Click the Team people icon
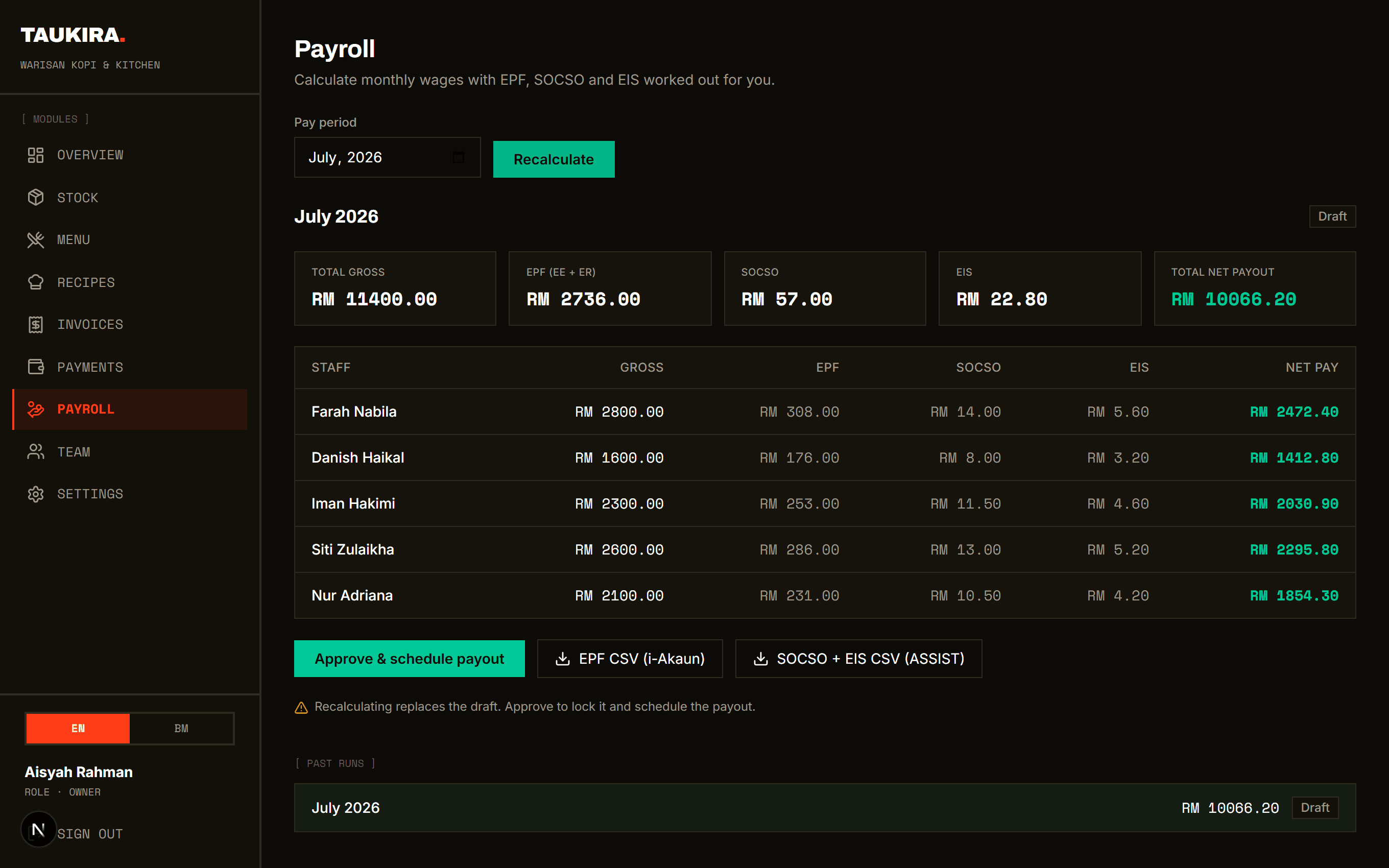This screenshot has width=1389, height=868. pos(36,452)
